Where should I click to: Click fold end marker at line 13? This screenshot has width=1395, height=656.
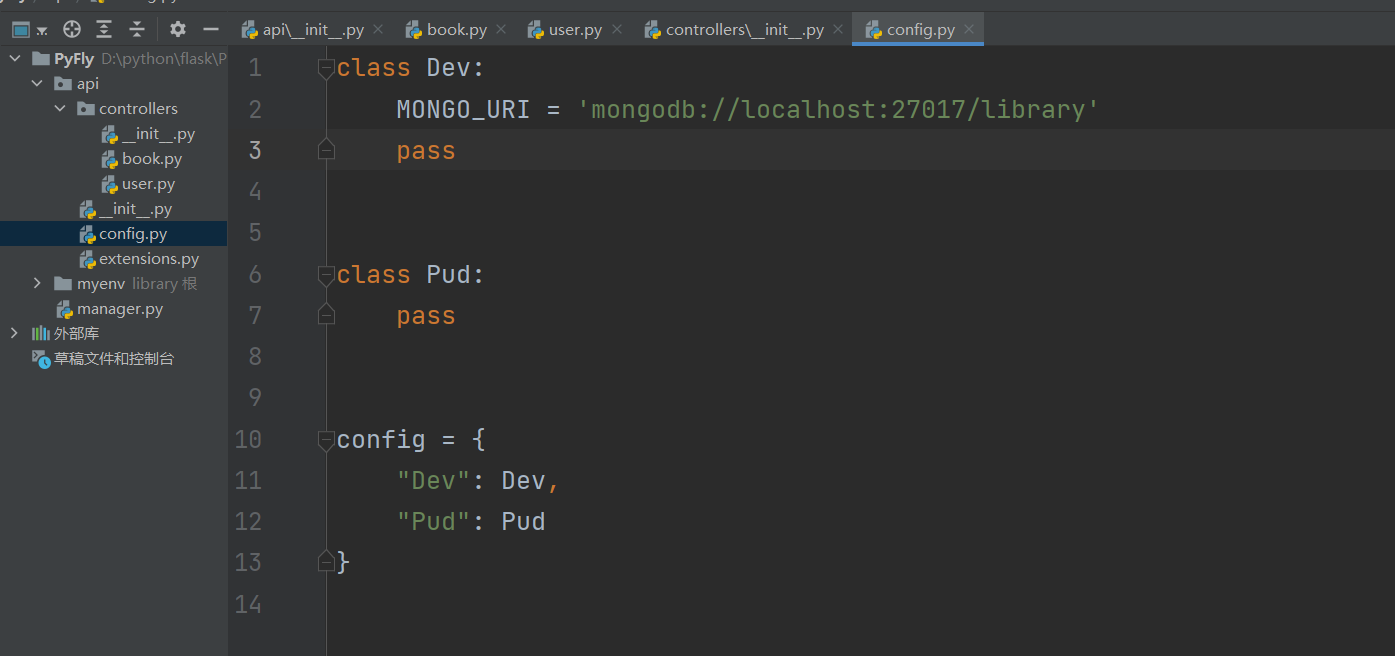[x=325, y=562]
